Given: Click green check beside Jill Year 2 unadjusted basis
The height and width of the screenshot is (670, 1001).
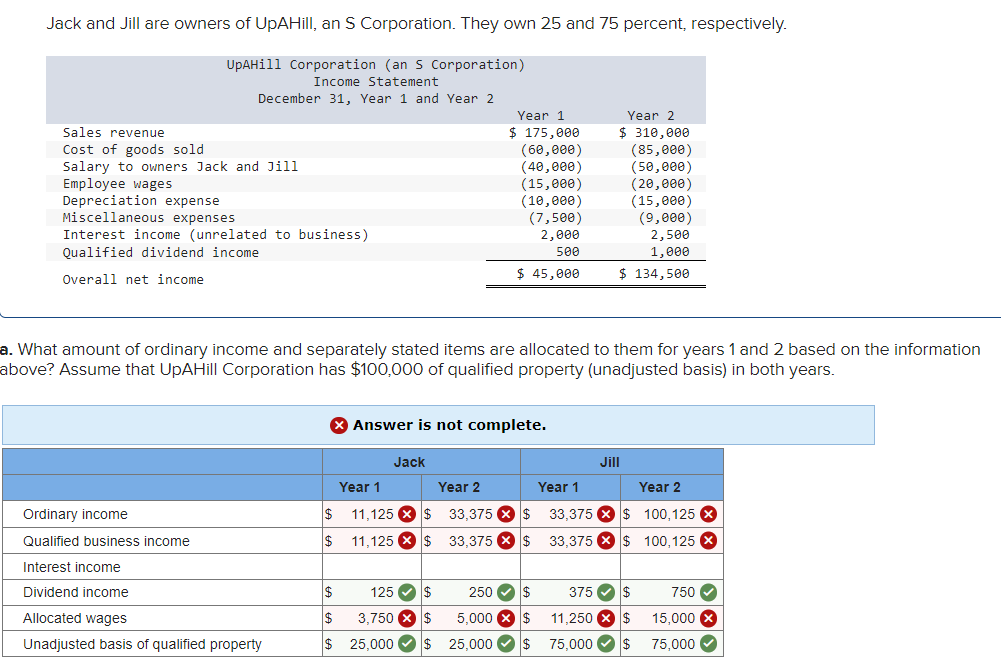Looking at the screenshot, I should pos(708,644).
